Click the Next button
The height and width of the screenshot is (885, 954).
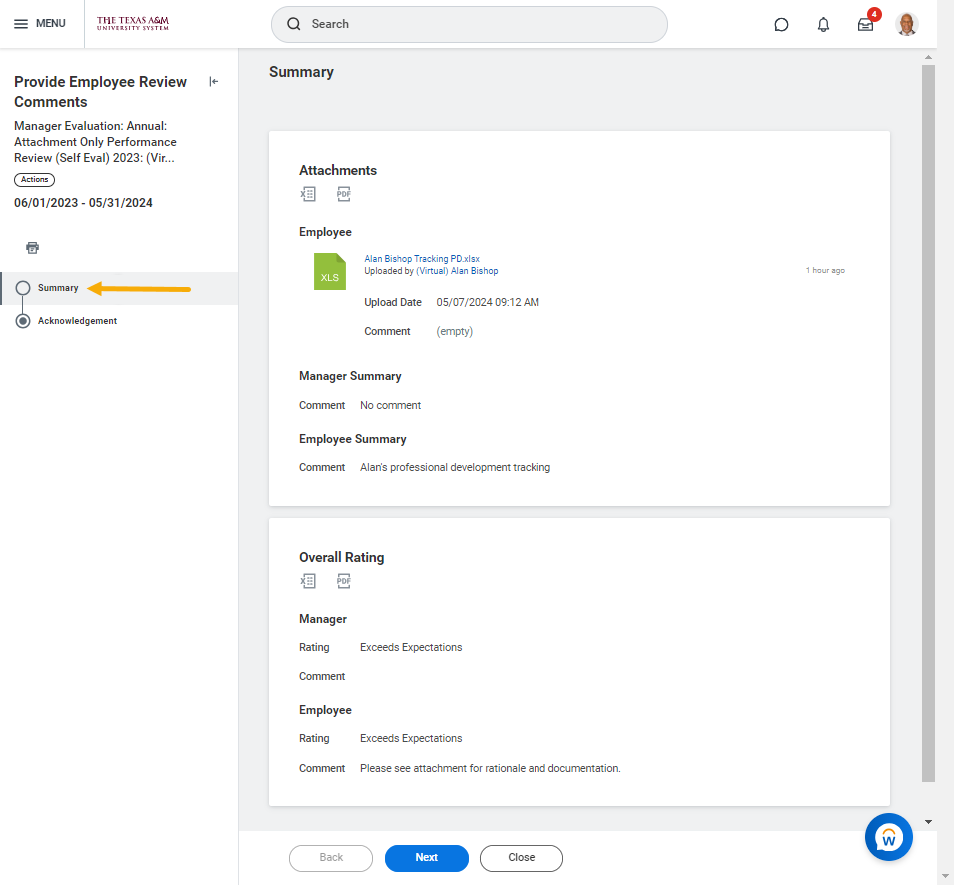(426, 858)
